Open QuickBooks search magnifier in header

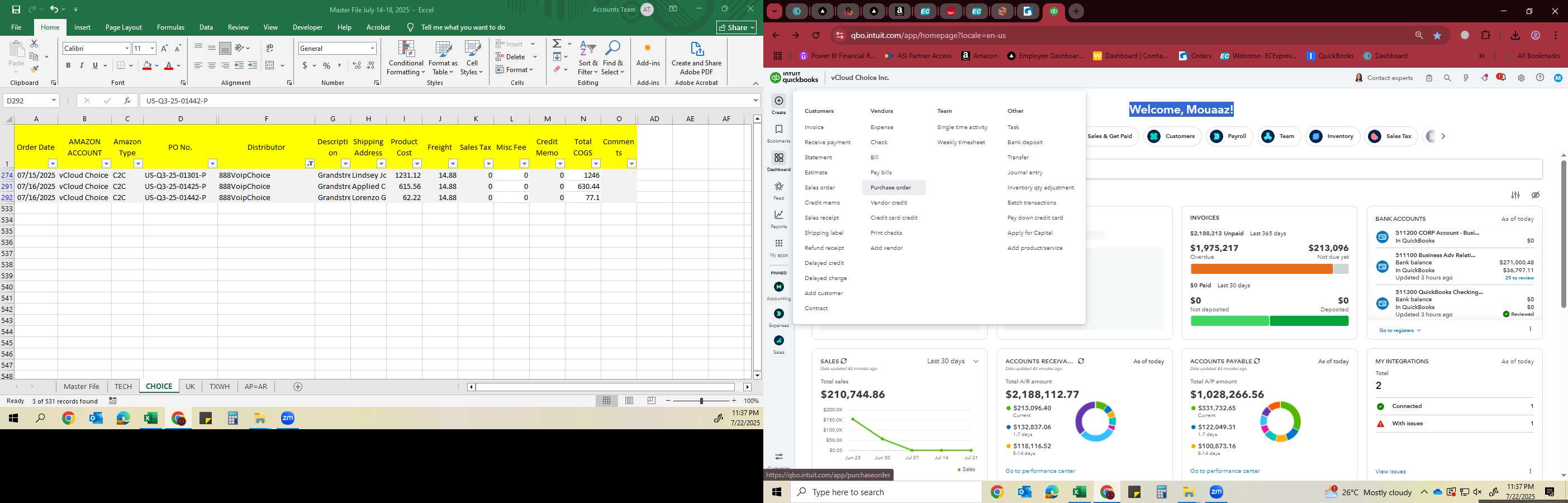pos(1447,78)
